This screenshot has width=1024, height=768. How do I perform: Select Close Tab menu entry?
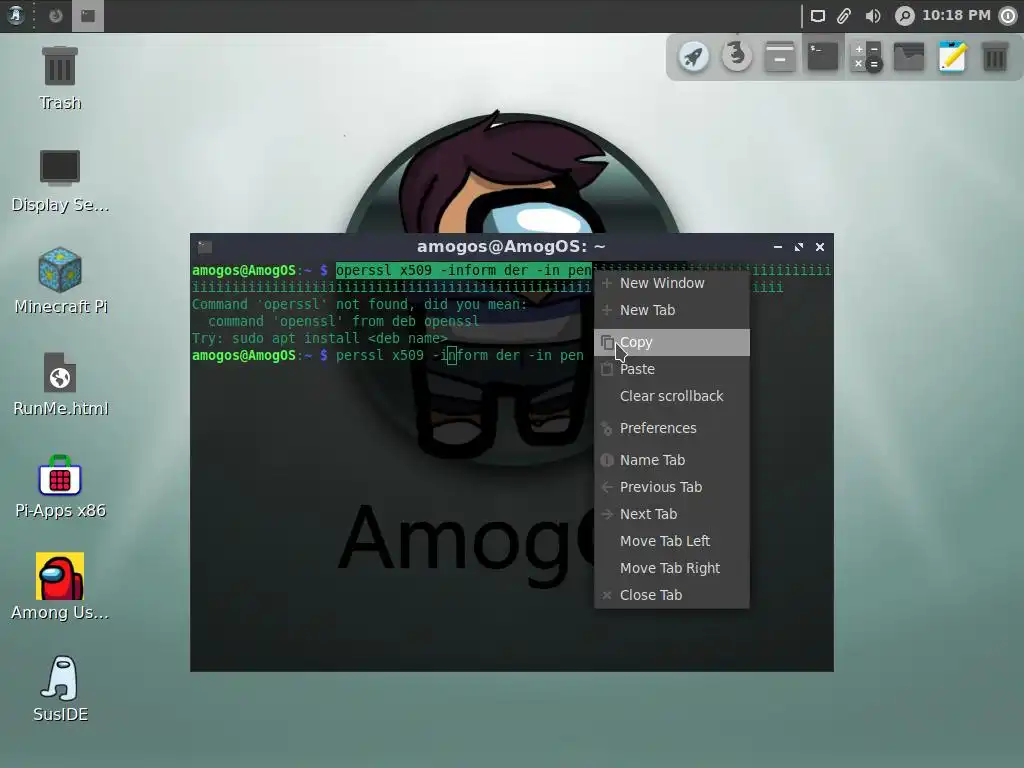[x=672, y=595]
